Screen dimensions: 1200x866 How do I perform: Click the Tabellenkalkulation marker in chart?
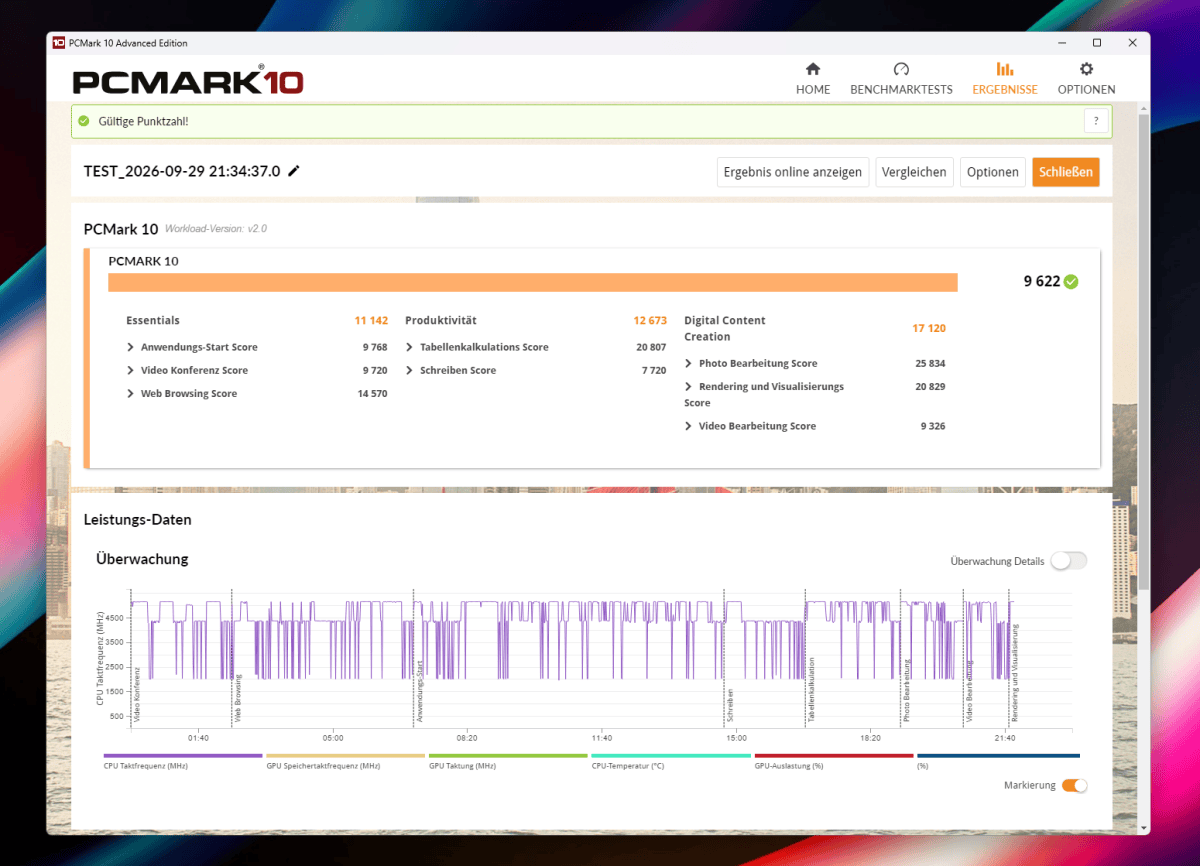pos(811,690)
